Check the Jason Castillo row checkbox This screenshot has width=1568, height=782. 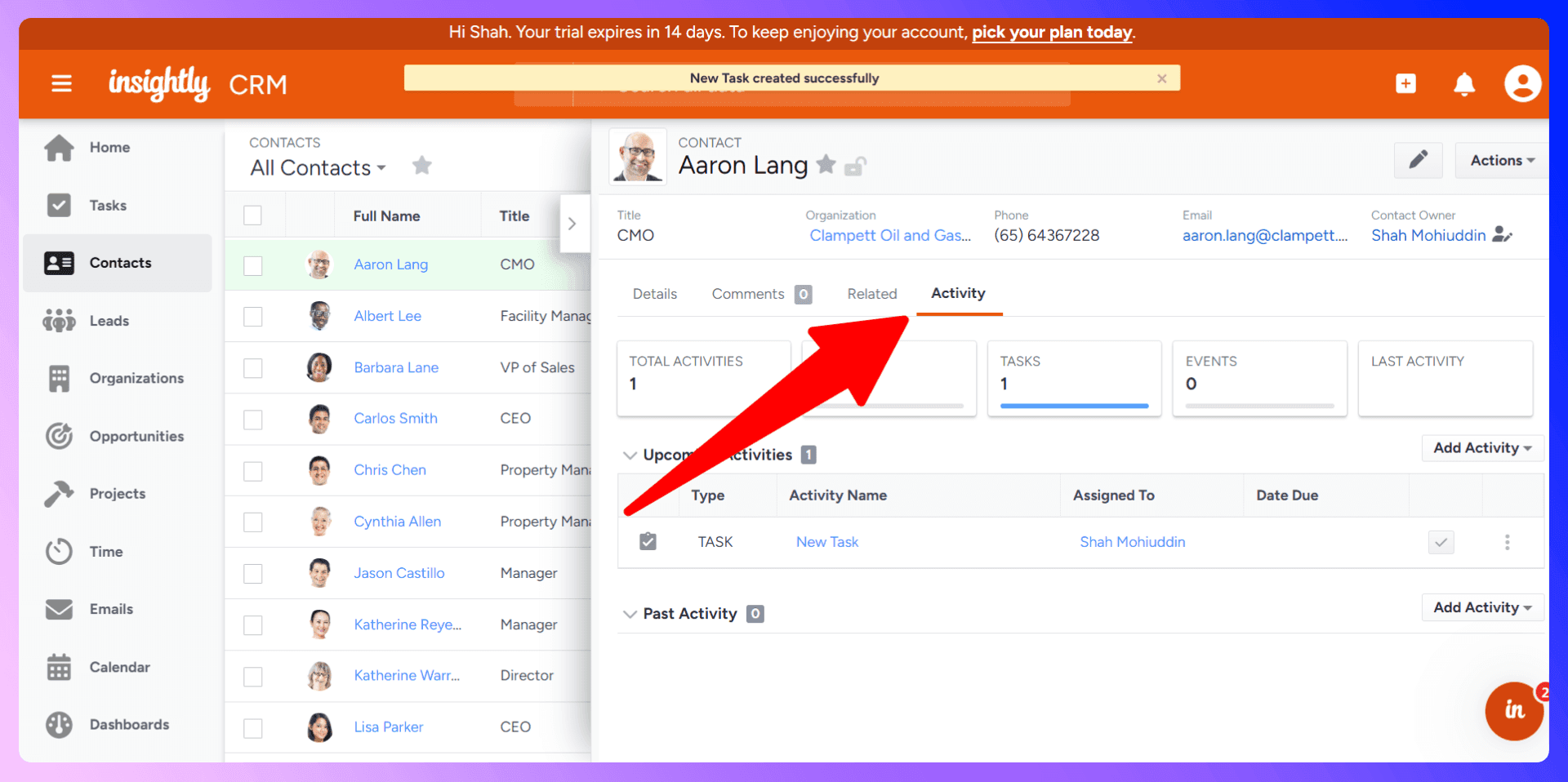click(253, 574)
